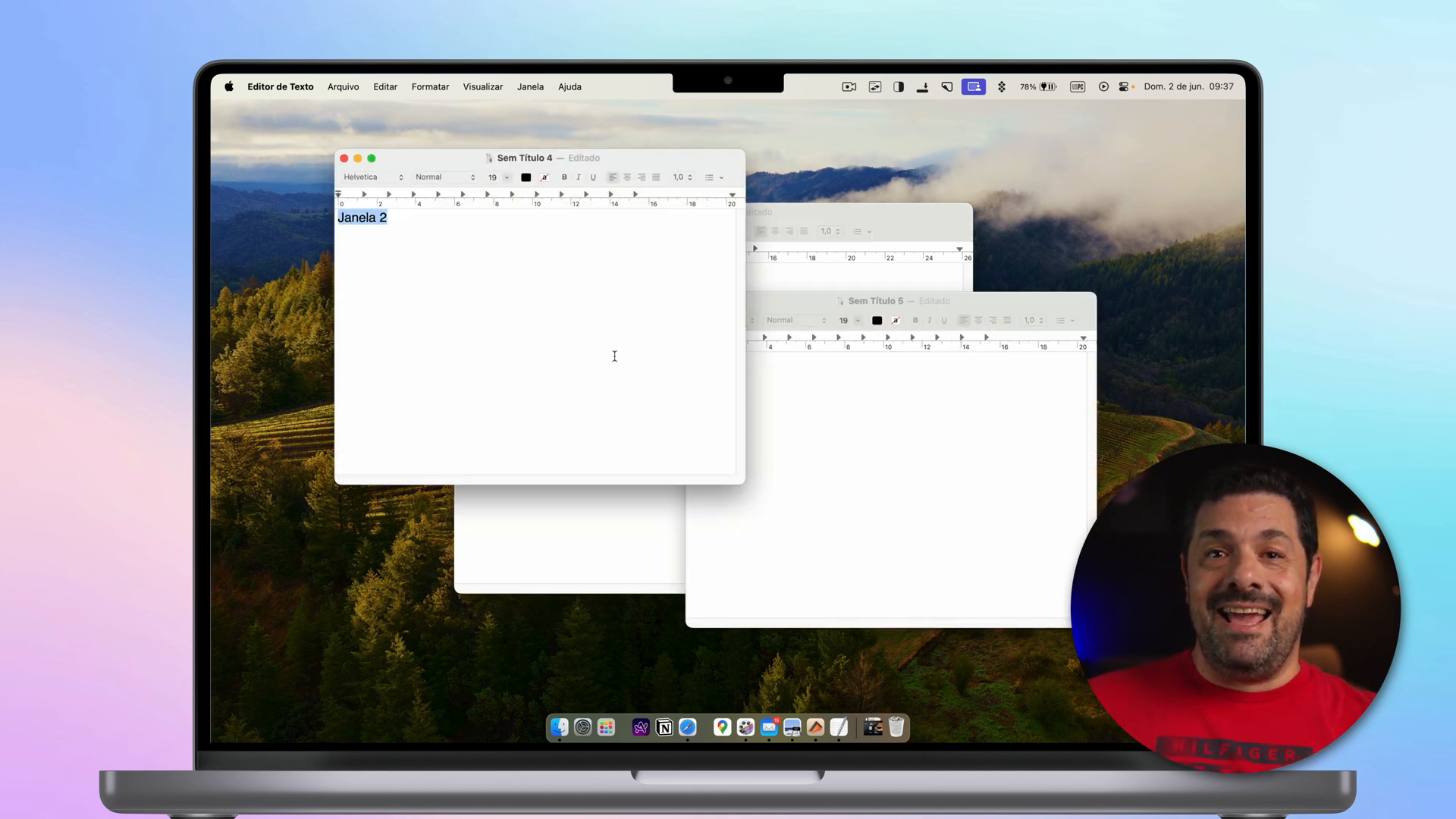
Task: Open the Helvetica font family dropdown
Action: pos(373,177)
